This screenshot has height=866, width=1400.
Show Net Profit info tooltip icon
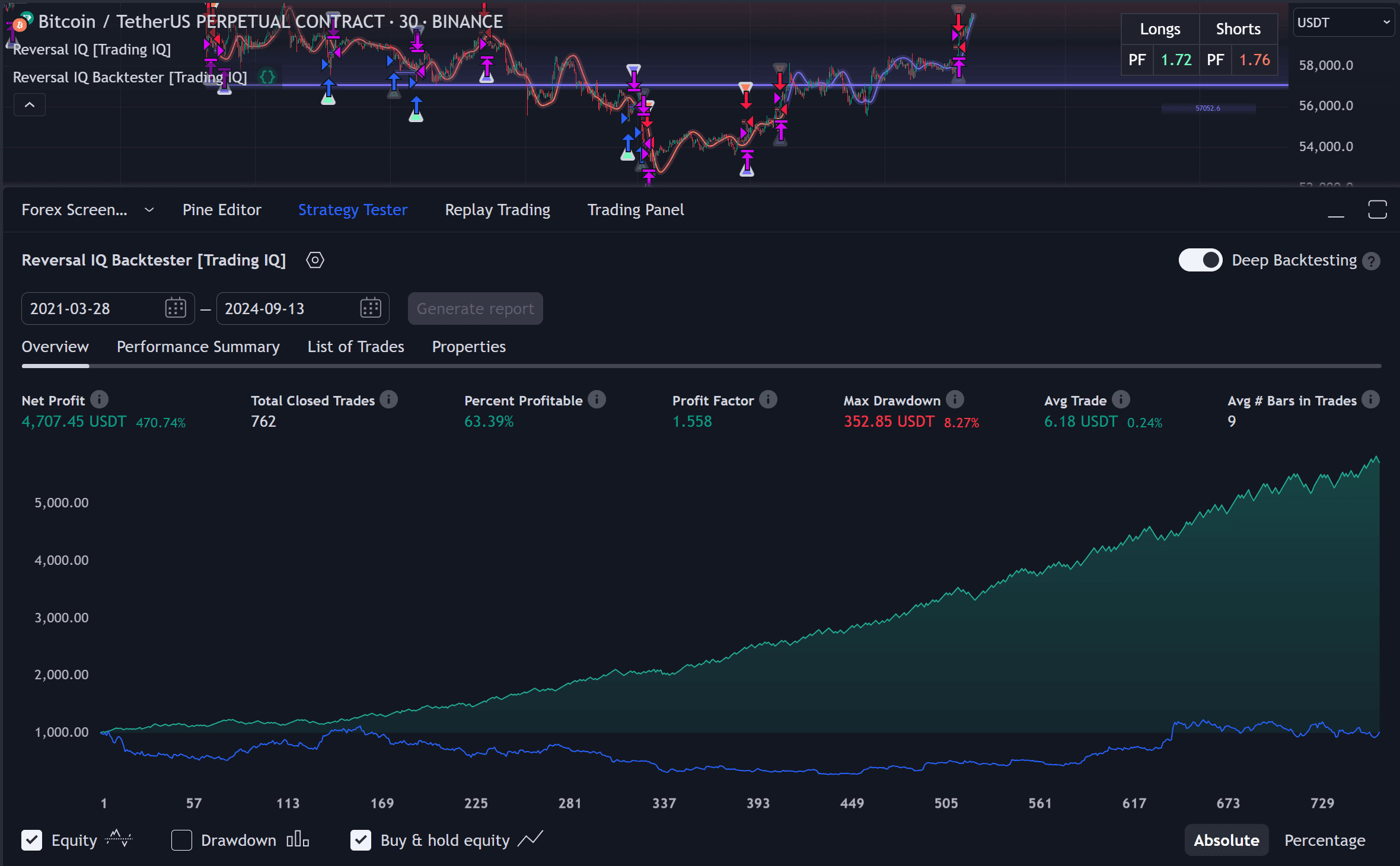tap(100, 400)
